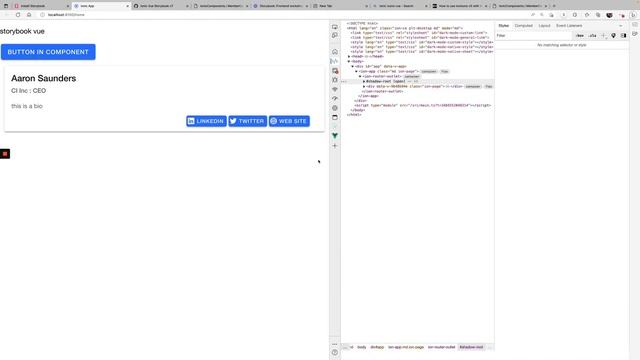The width and height of the screenshot is (640, 360).
Task: Open the Sources bug icon
Action: click(x=335, y=80)
